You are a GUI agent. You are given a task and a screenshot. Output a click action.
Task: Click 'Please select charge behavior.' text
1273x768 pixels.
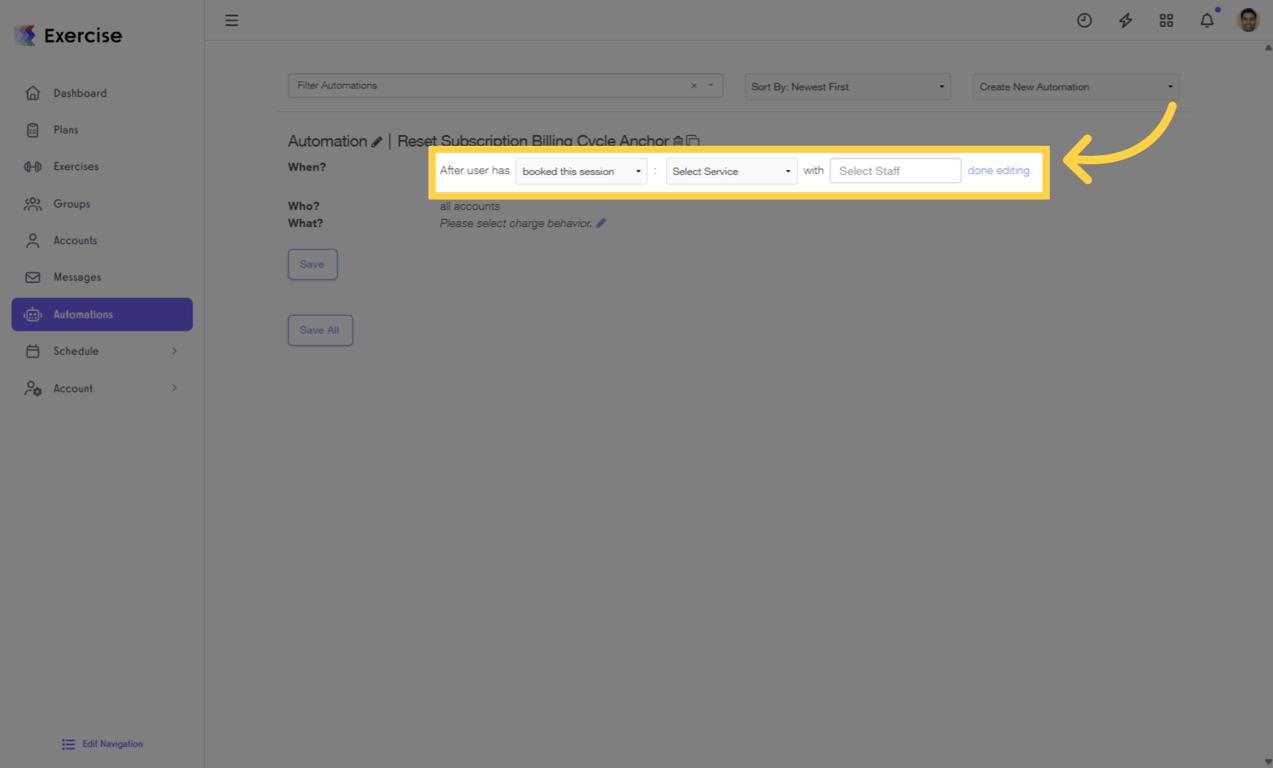click(516, 223)
